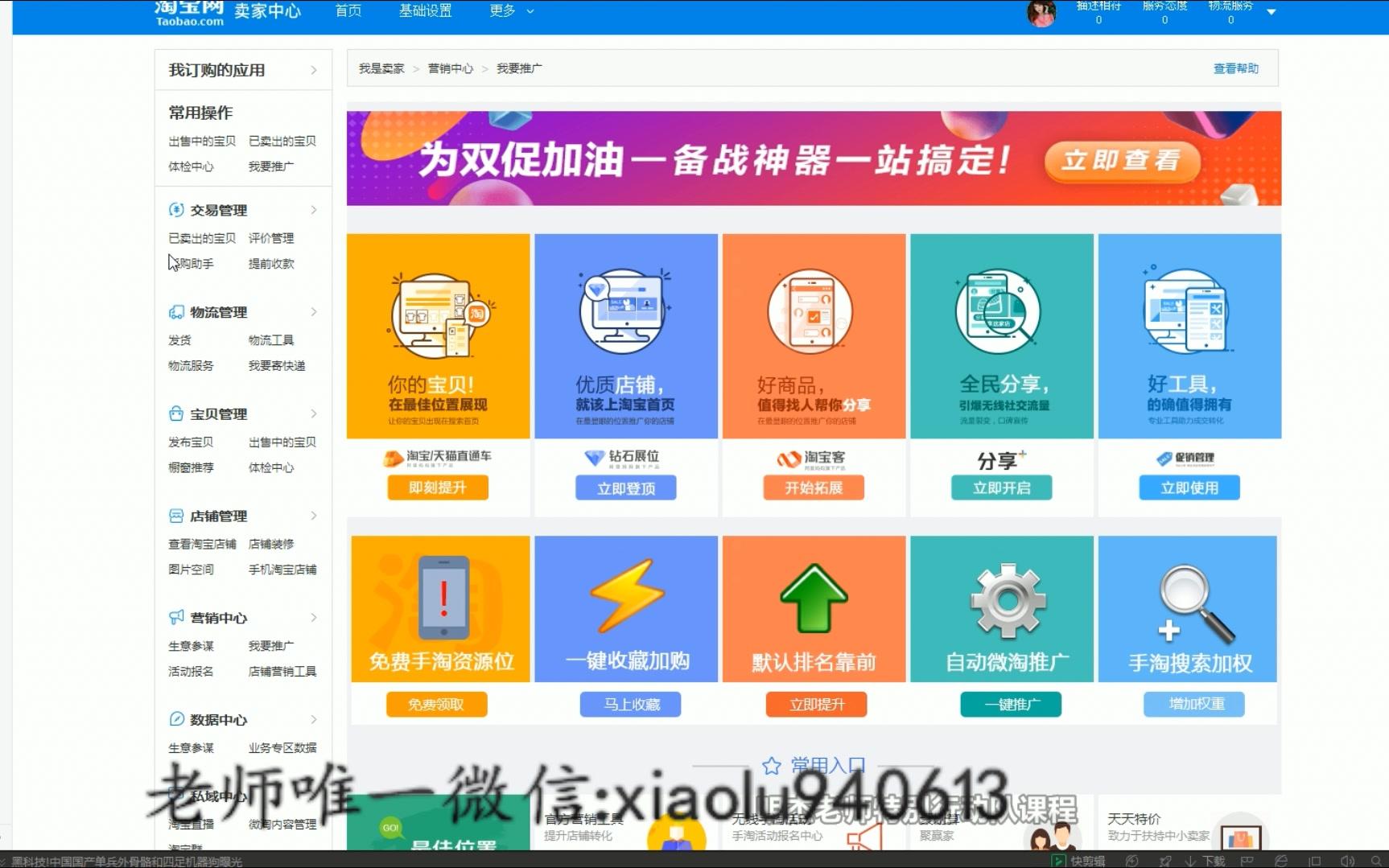The image size is (1389, 868).
Task: Click the 优质店铺 钻石展位 card image
Action: pyautogui.click(x=626, y=336)
